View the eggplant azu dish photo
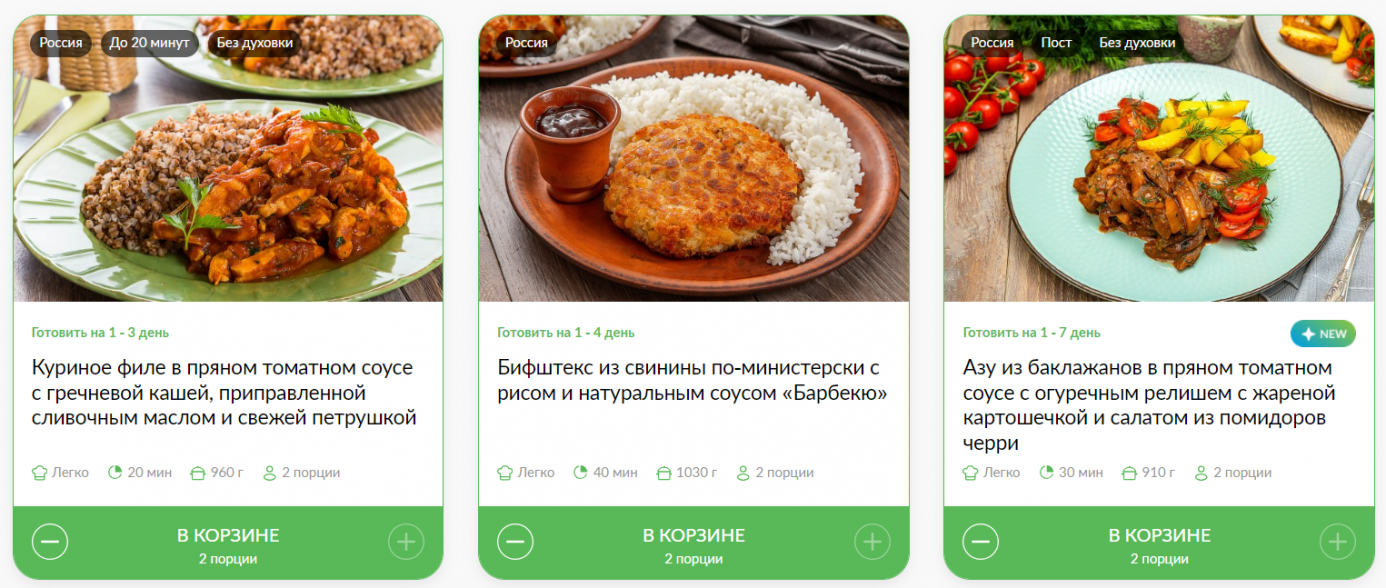This screenshot has height=588, width=1386. click(x=1159, y=158)
